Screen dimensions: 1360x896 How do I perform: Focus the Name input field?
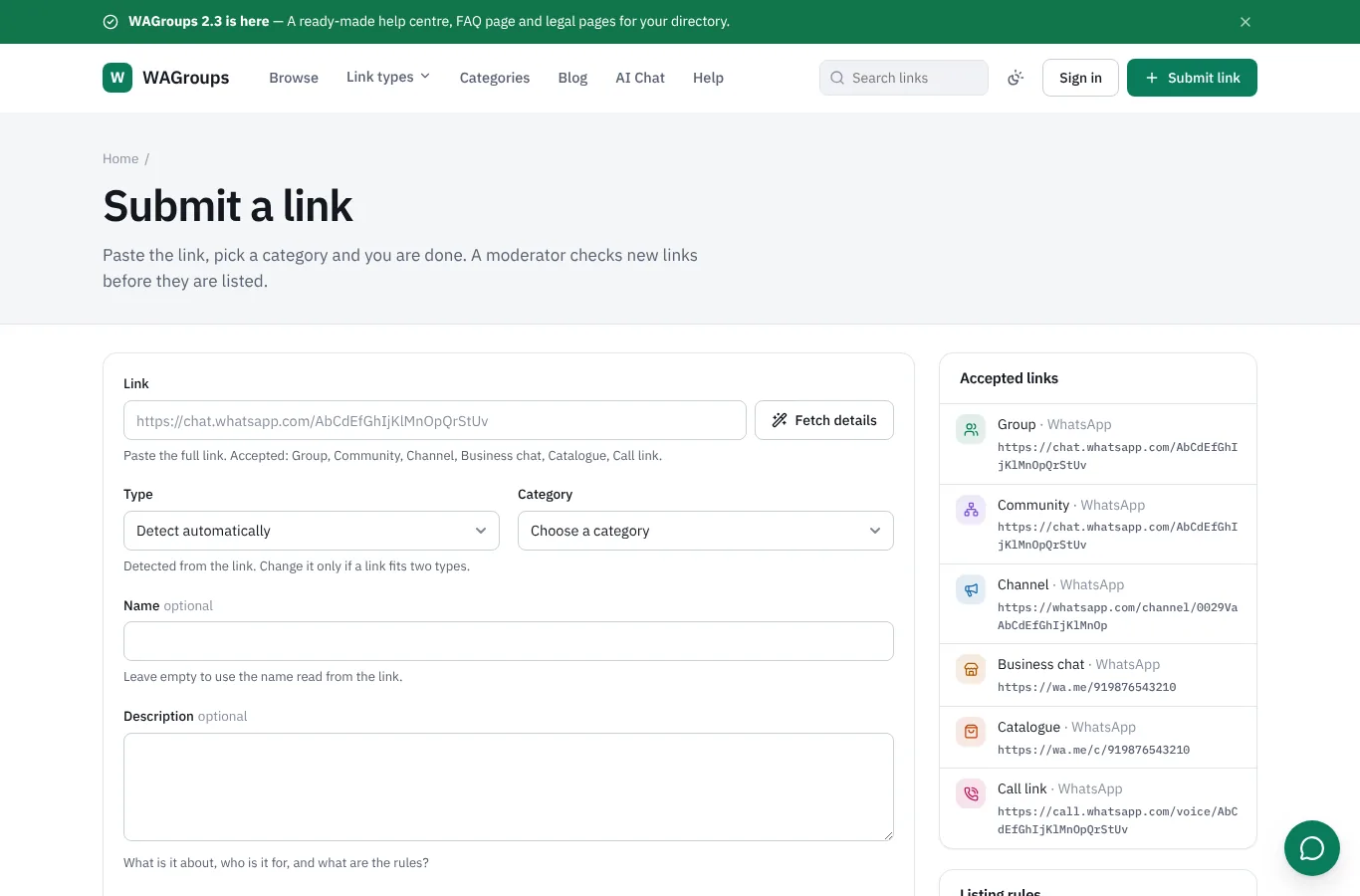[509, 641]
